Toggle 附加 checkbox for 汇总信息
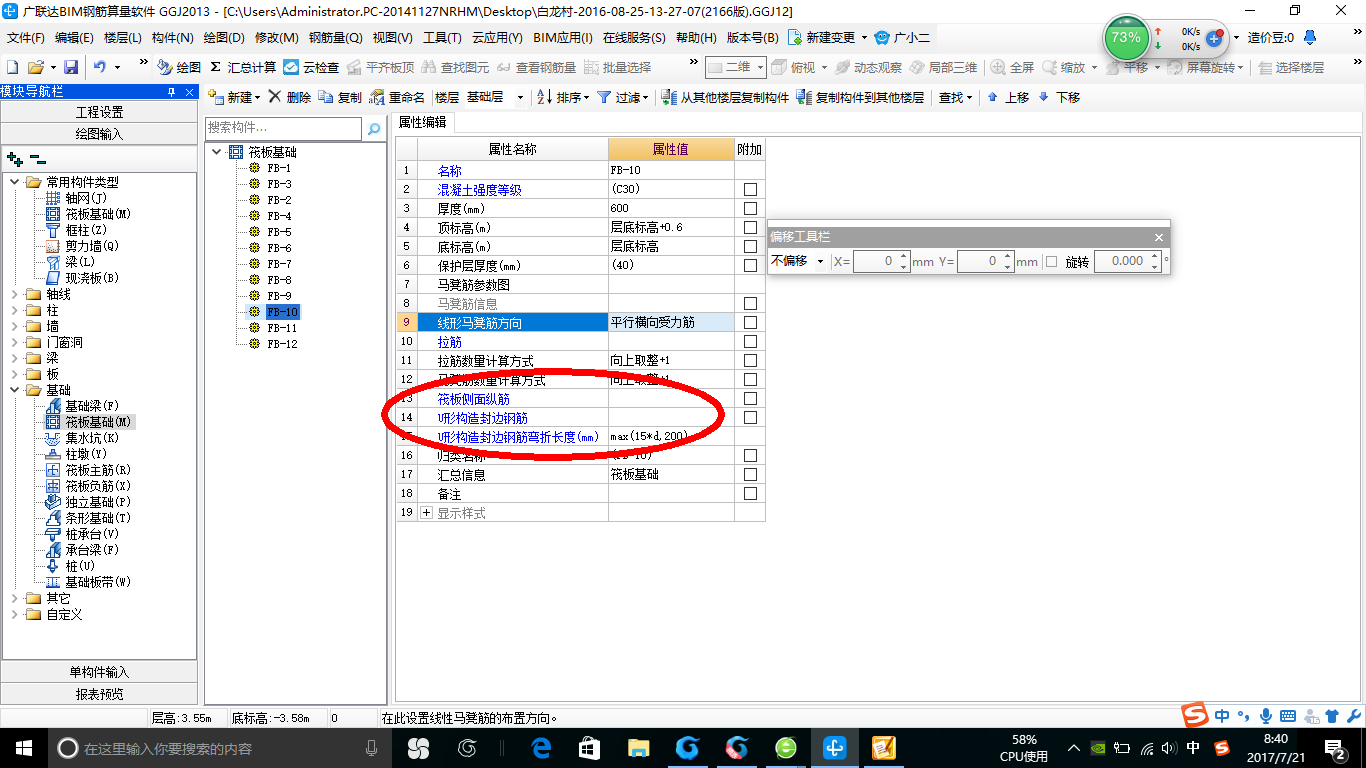 (750, 475)
